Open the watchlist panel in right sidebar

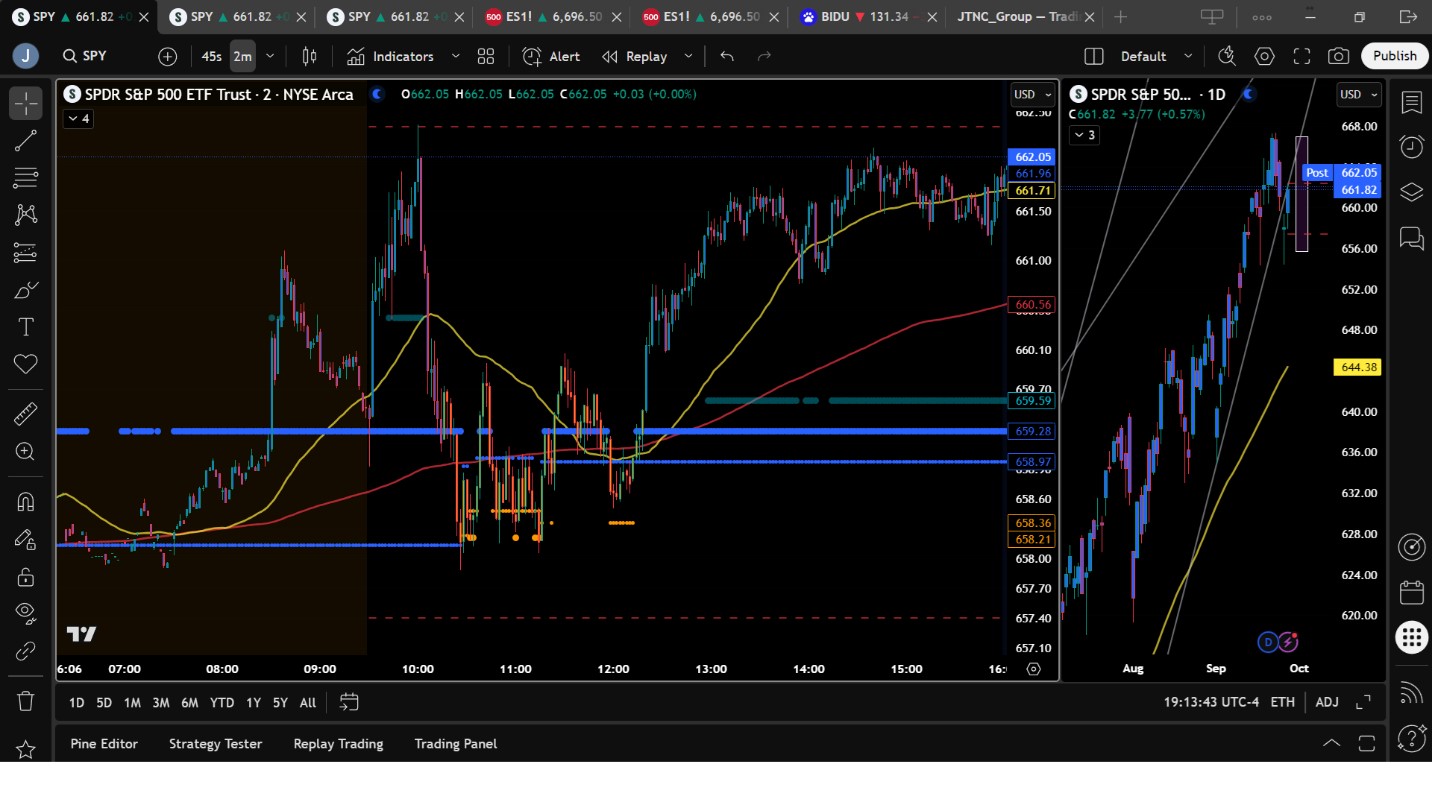point(1411,103)
